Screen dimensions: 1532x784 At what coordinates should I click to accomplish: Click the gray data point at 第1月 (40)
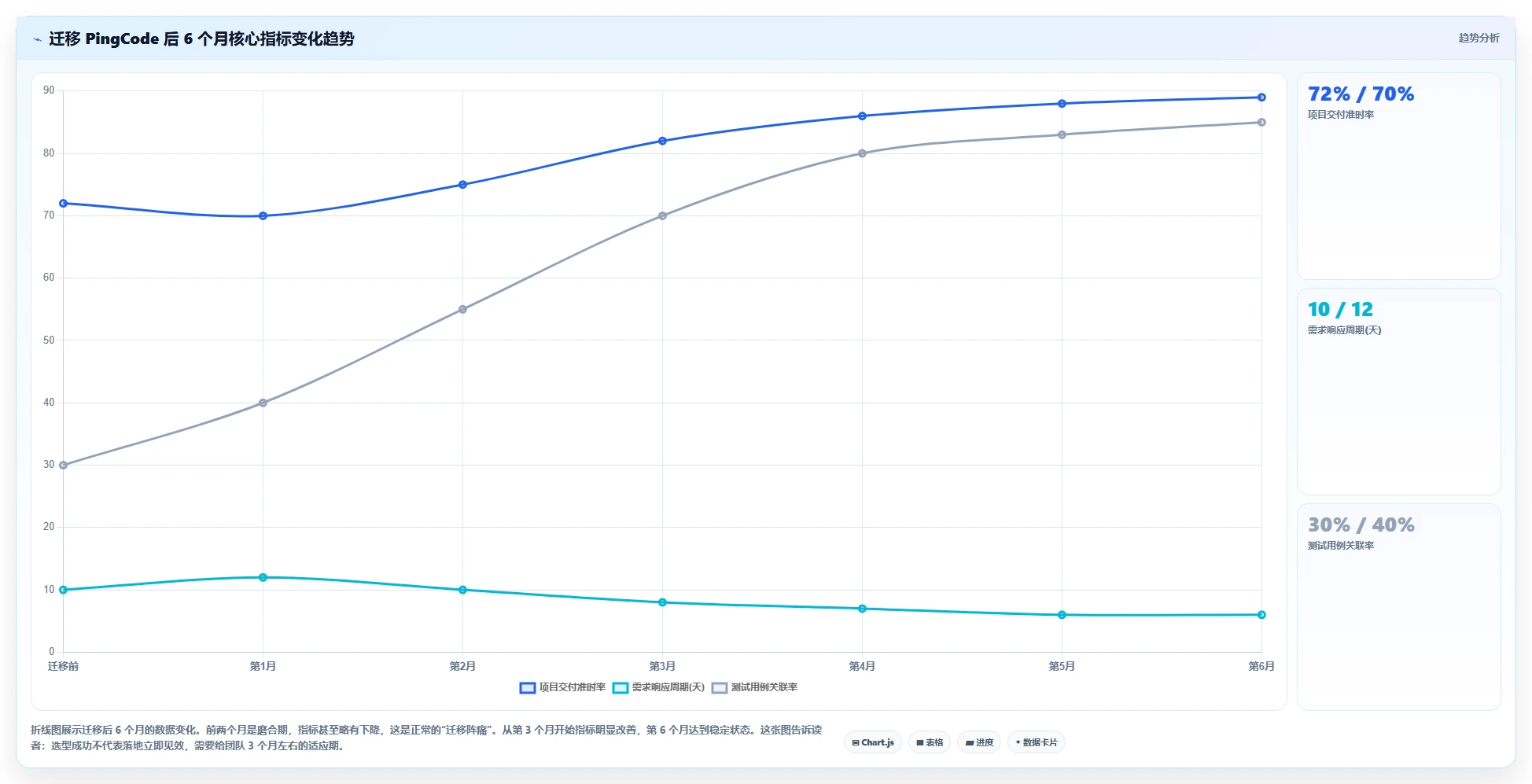[263, 403]
